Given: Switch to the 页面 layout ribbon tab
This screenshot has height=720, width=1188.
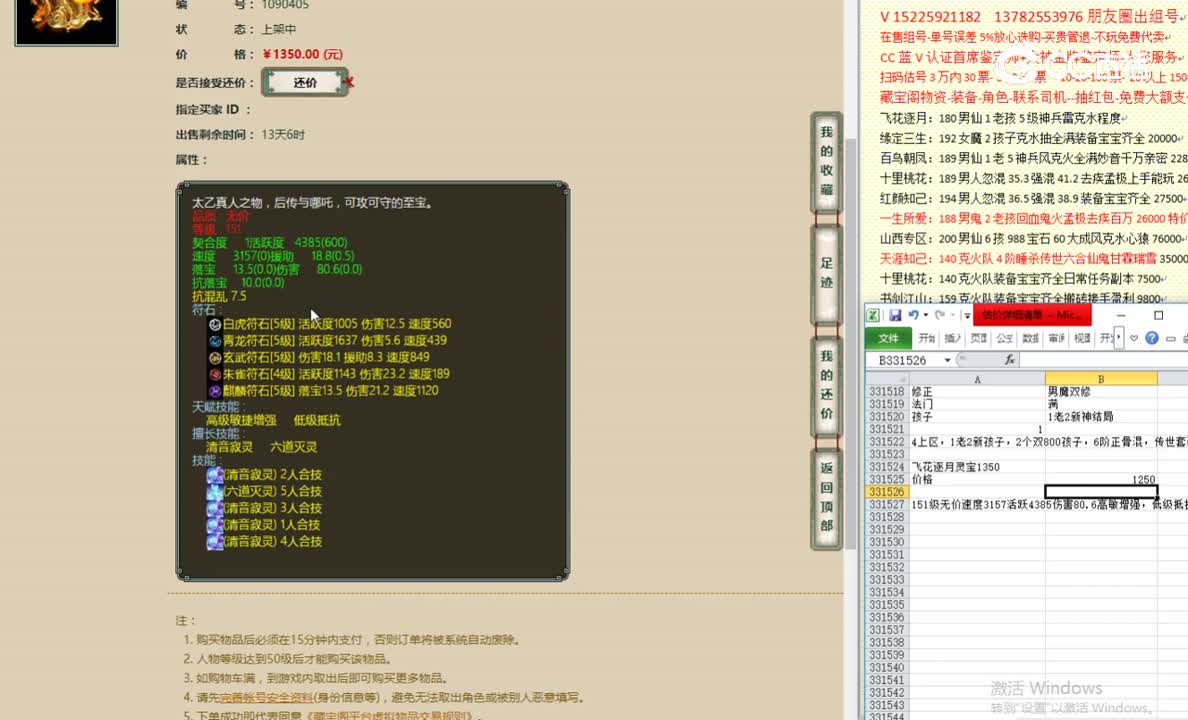Looking at the screenshot, I should click(x=979, y=338).
